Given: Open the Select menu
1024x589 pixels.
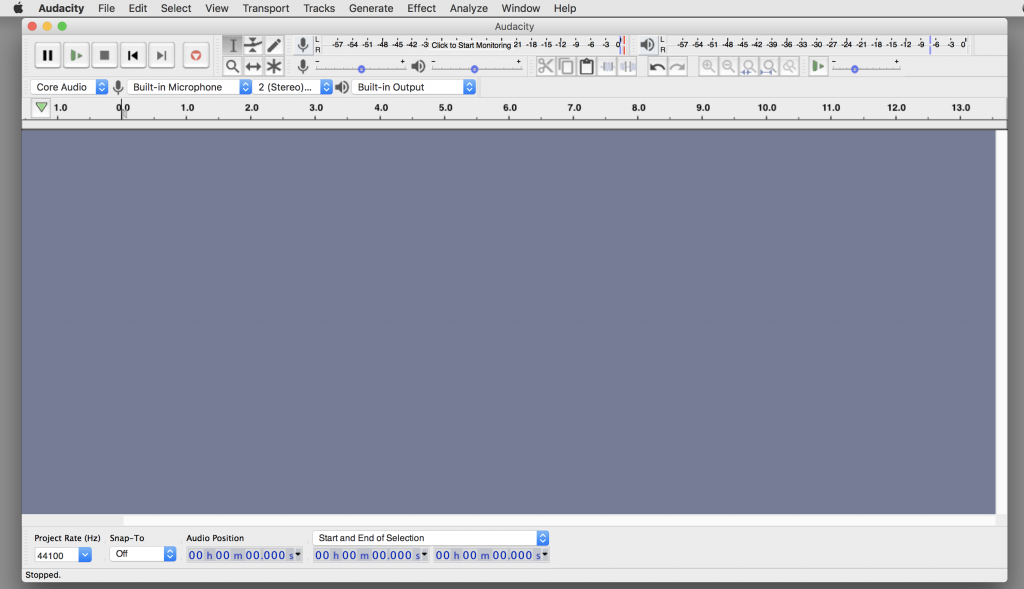Looking at the screenshot, I should coord(176,8).
